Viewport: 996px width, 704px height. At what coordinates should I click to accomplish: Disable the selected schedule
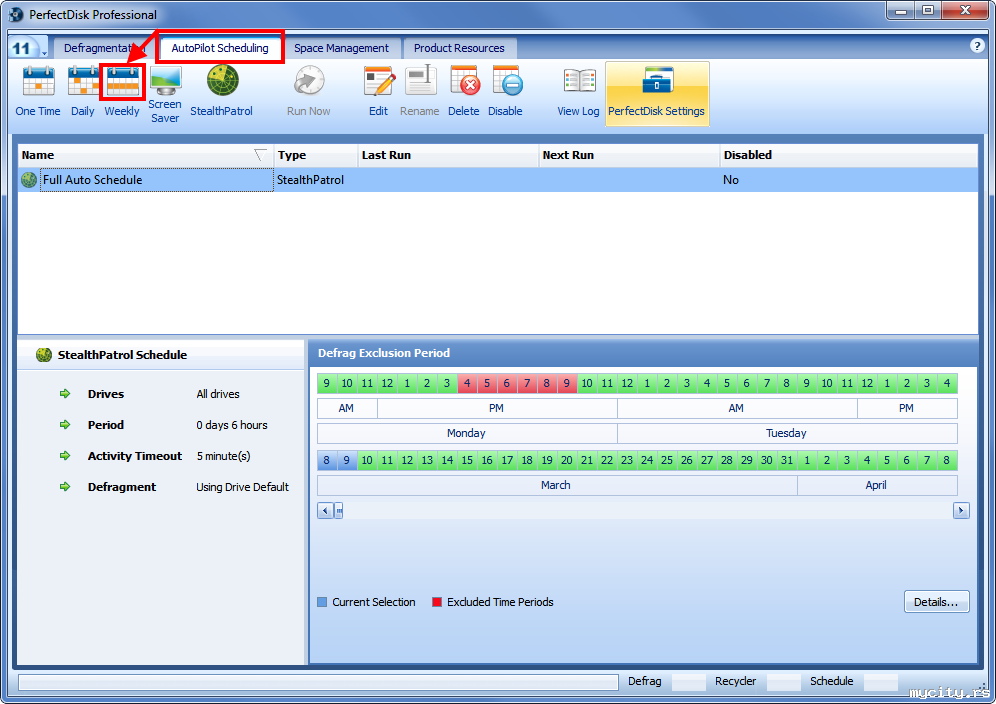coord(506,91)
